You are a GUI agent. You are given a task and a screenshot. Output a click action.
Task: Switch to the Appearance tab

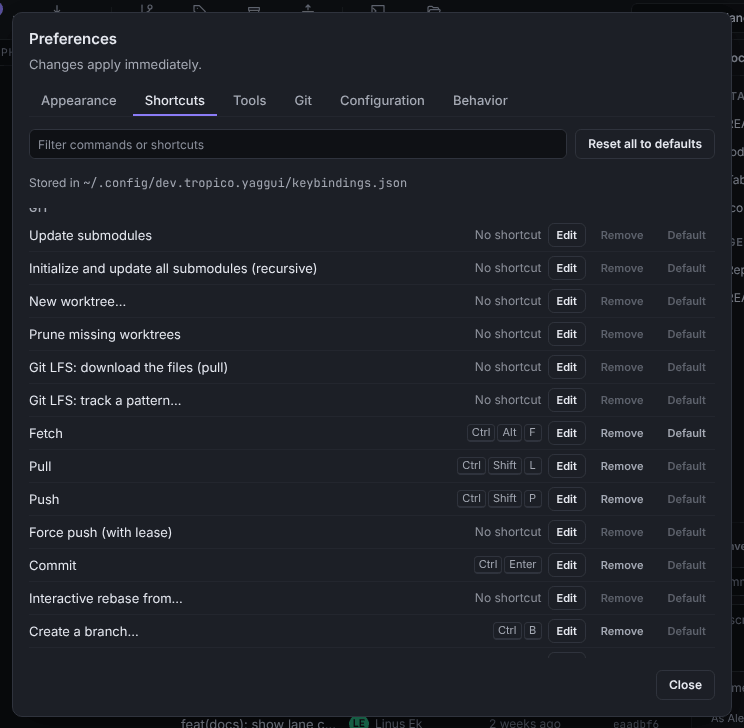[78, 101]
